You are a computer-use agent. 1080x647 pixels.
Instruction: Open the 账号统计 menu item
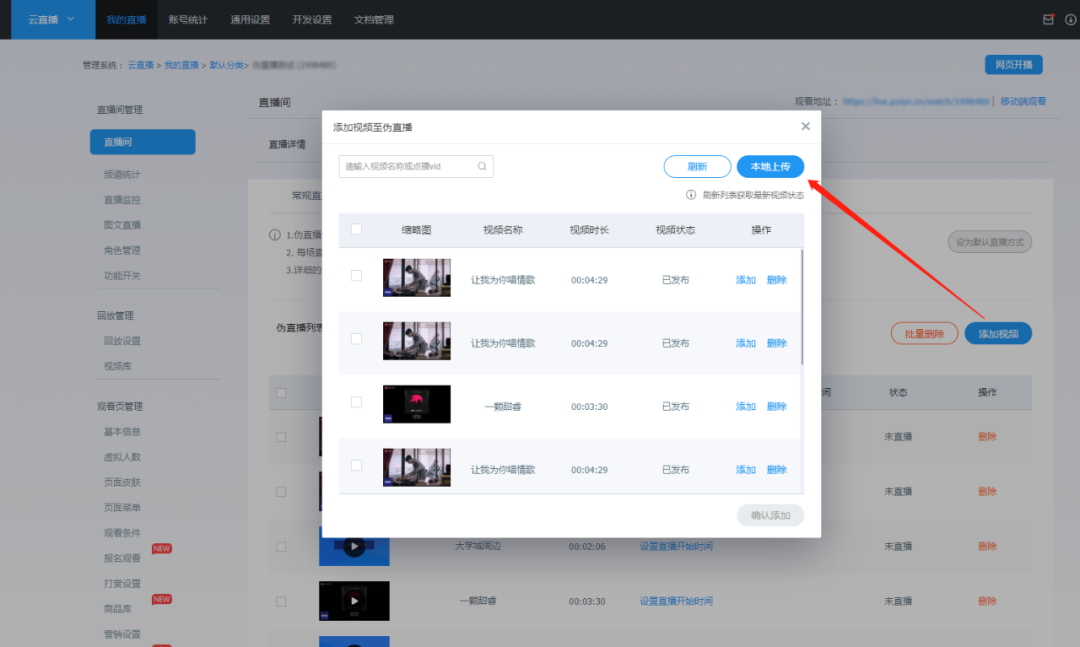click(x=188, y=19)
